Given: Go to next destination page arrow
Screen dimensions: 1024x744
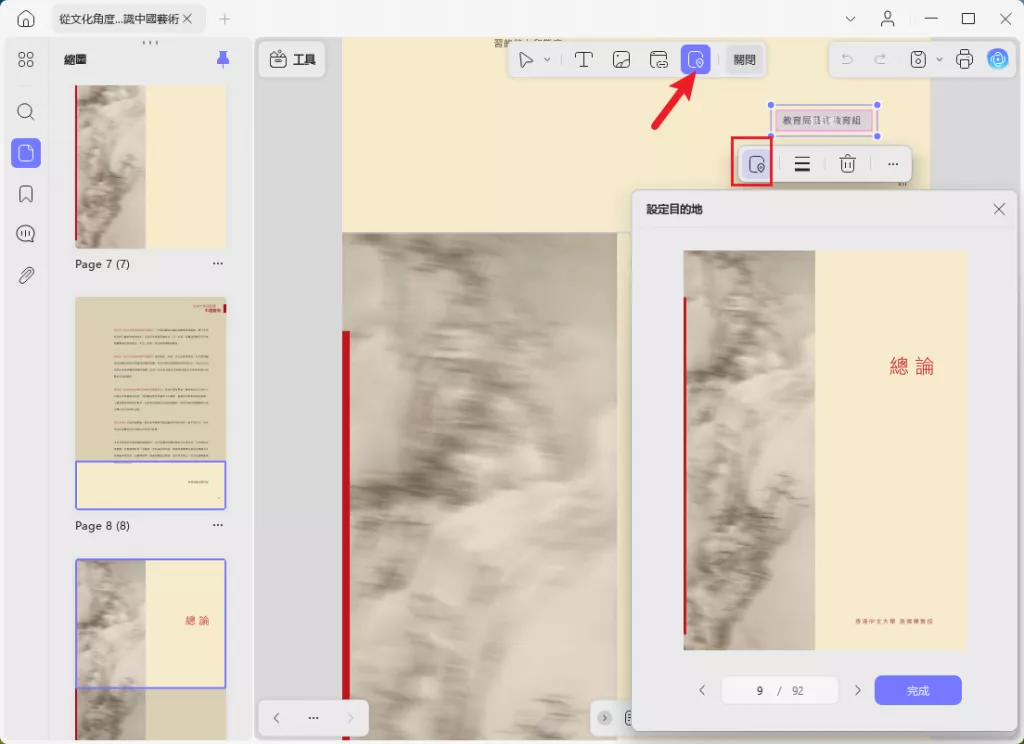Looking at the screenshot, I should (x=857, y=690).
